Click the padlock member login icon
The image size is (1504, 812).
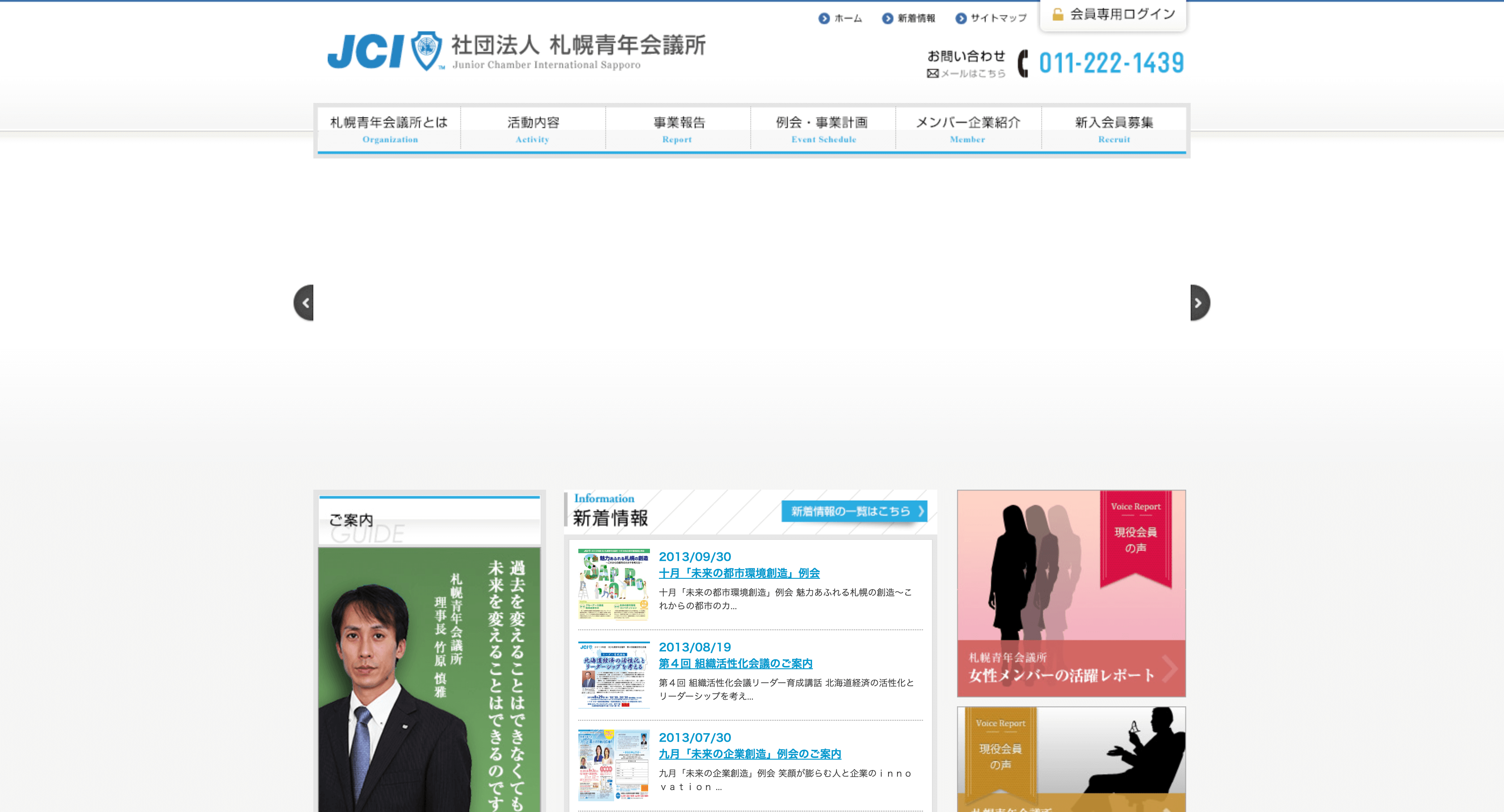click(1057, 15)
